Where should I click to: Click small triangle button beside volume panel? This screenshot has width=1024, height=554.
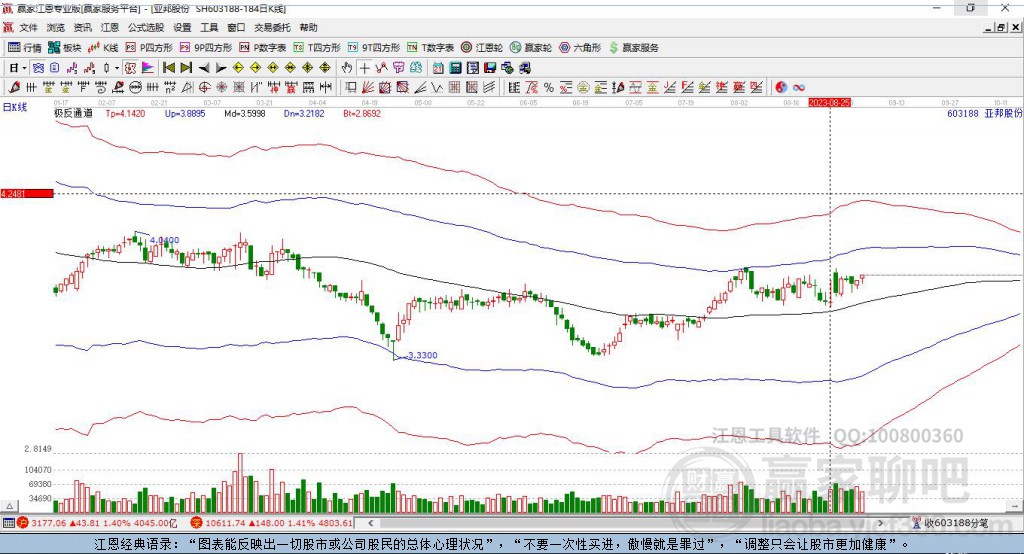9,506
